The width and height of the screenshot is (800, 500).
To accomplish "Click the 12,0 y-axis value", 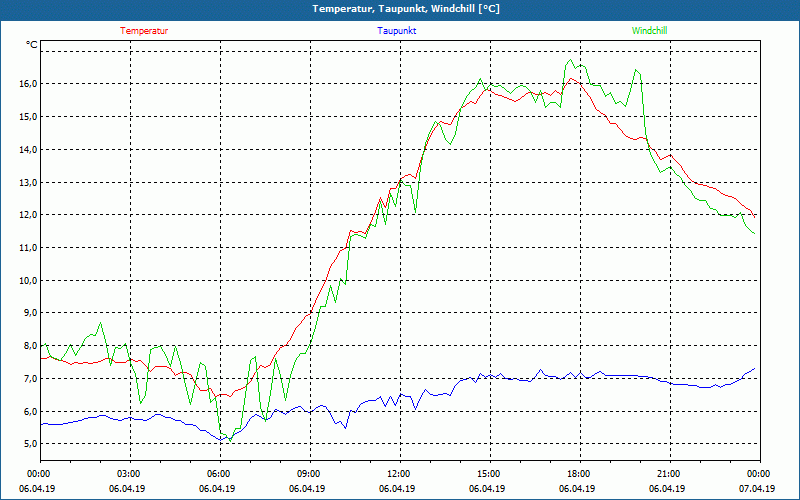I will tap(29, 215).
